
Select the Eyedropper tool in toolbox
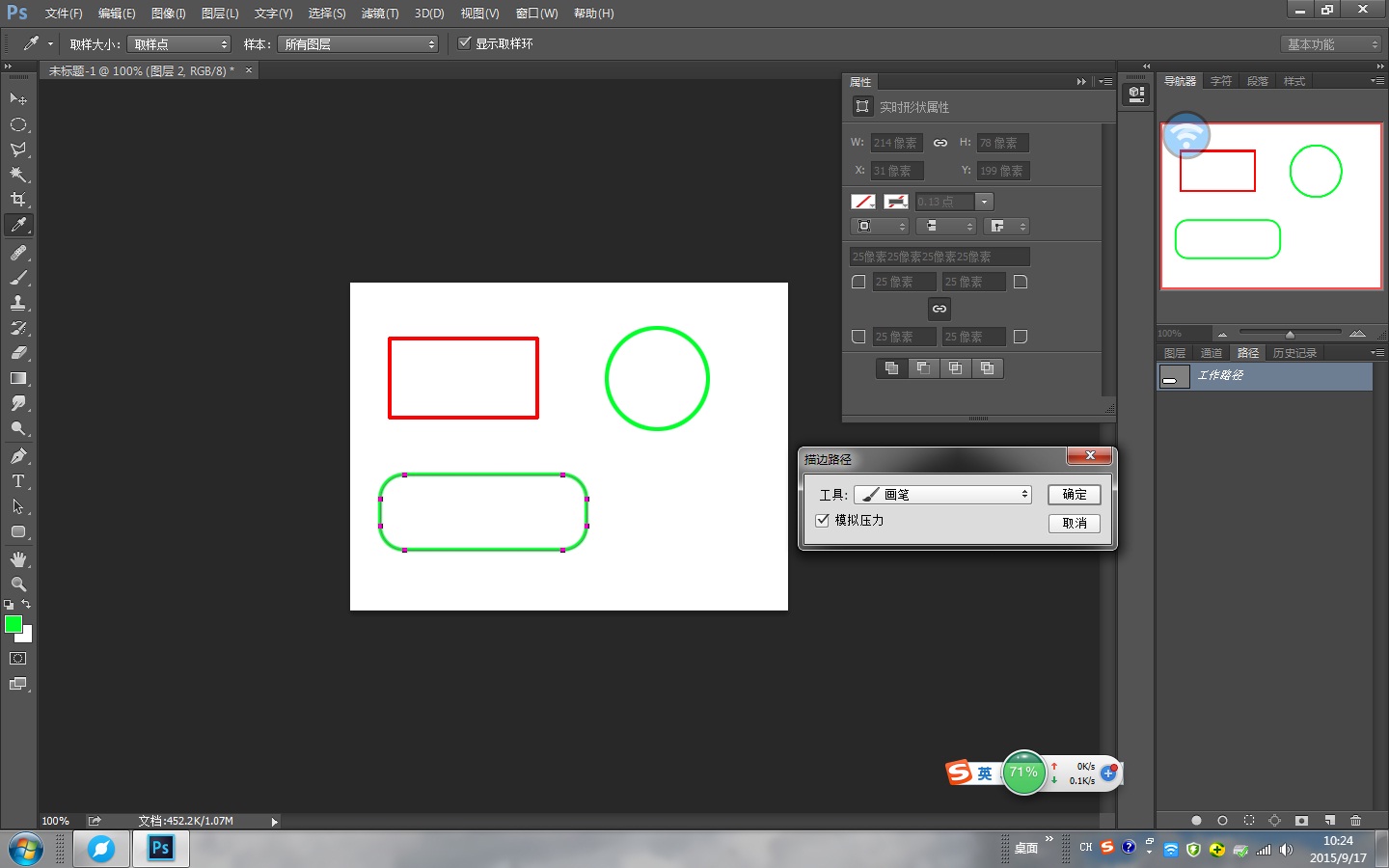click(x=17, y=225)
